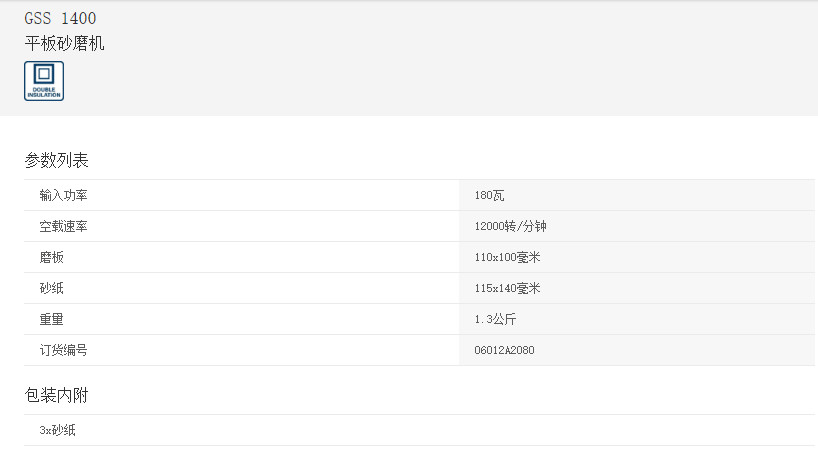818x463 pixels.
Task: Click the 参数列表 section heading
Action: pyautogui.click(x=57, y=160)
